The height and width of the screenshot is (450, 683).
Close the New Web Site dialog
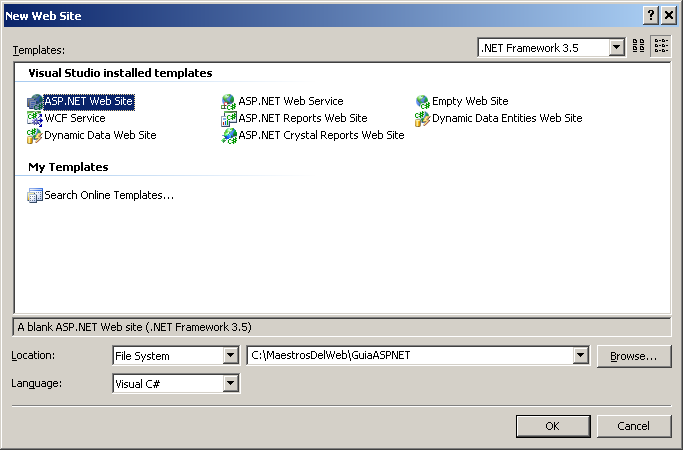[669, 16]
